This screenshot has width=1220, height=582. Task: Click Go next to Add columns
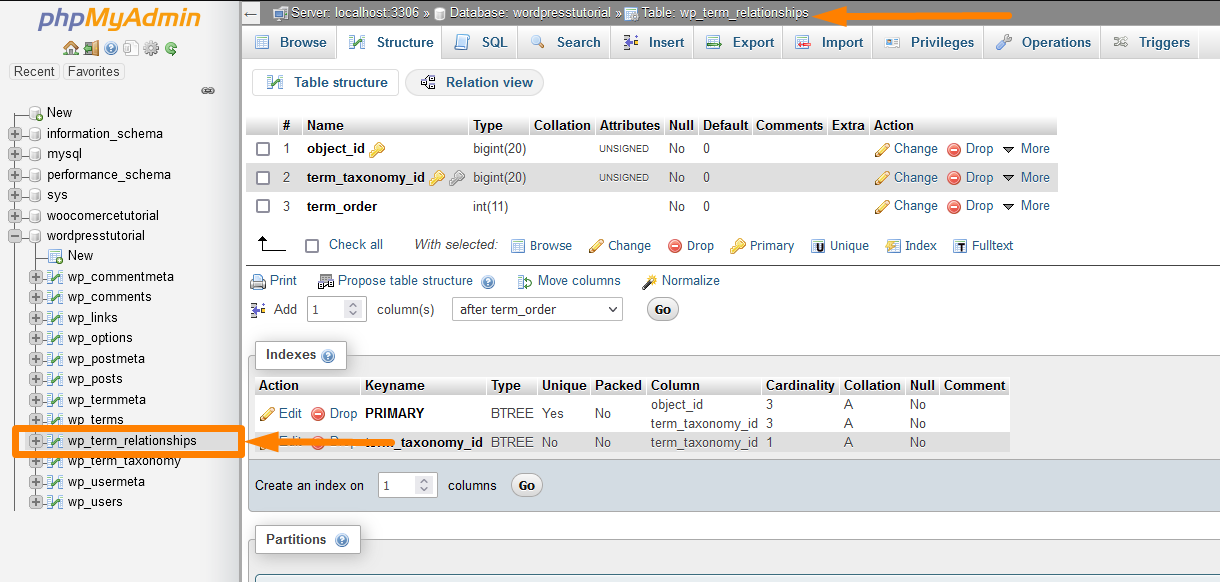click(x=663, y=310)
